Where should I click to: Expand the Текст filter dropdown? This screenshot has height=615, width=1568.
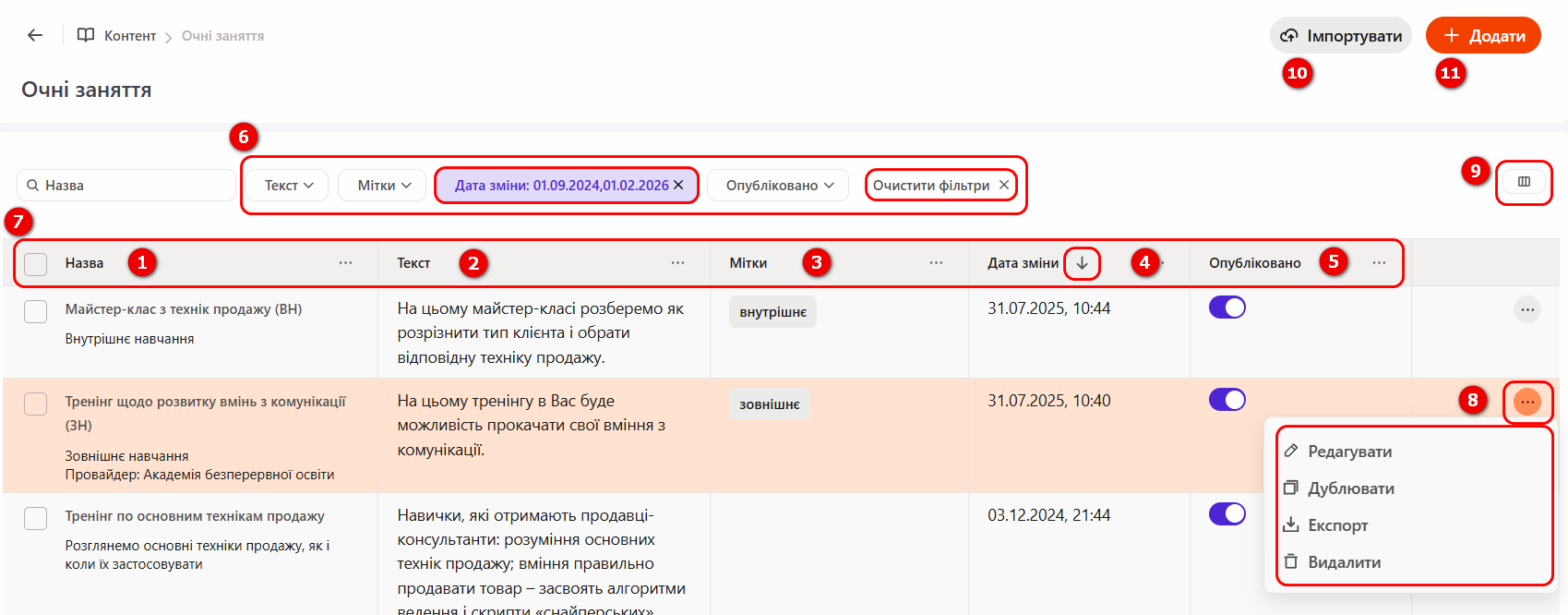point(288,186)
